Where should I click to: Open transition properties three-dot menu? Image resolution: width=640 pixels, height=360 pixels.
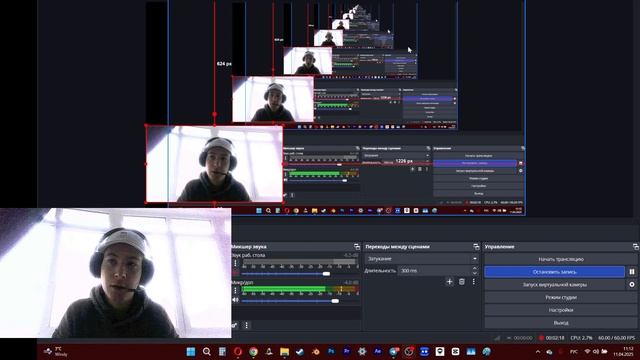coord(473,282)
